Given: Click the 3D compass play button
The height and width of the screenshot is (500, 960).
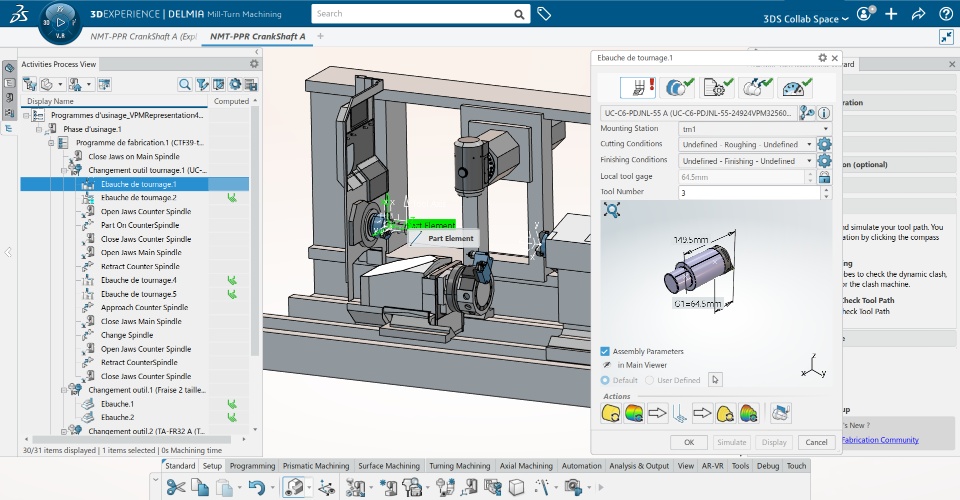Looking at the screenshot, I should click(x=60, y=23).
